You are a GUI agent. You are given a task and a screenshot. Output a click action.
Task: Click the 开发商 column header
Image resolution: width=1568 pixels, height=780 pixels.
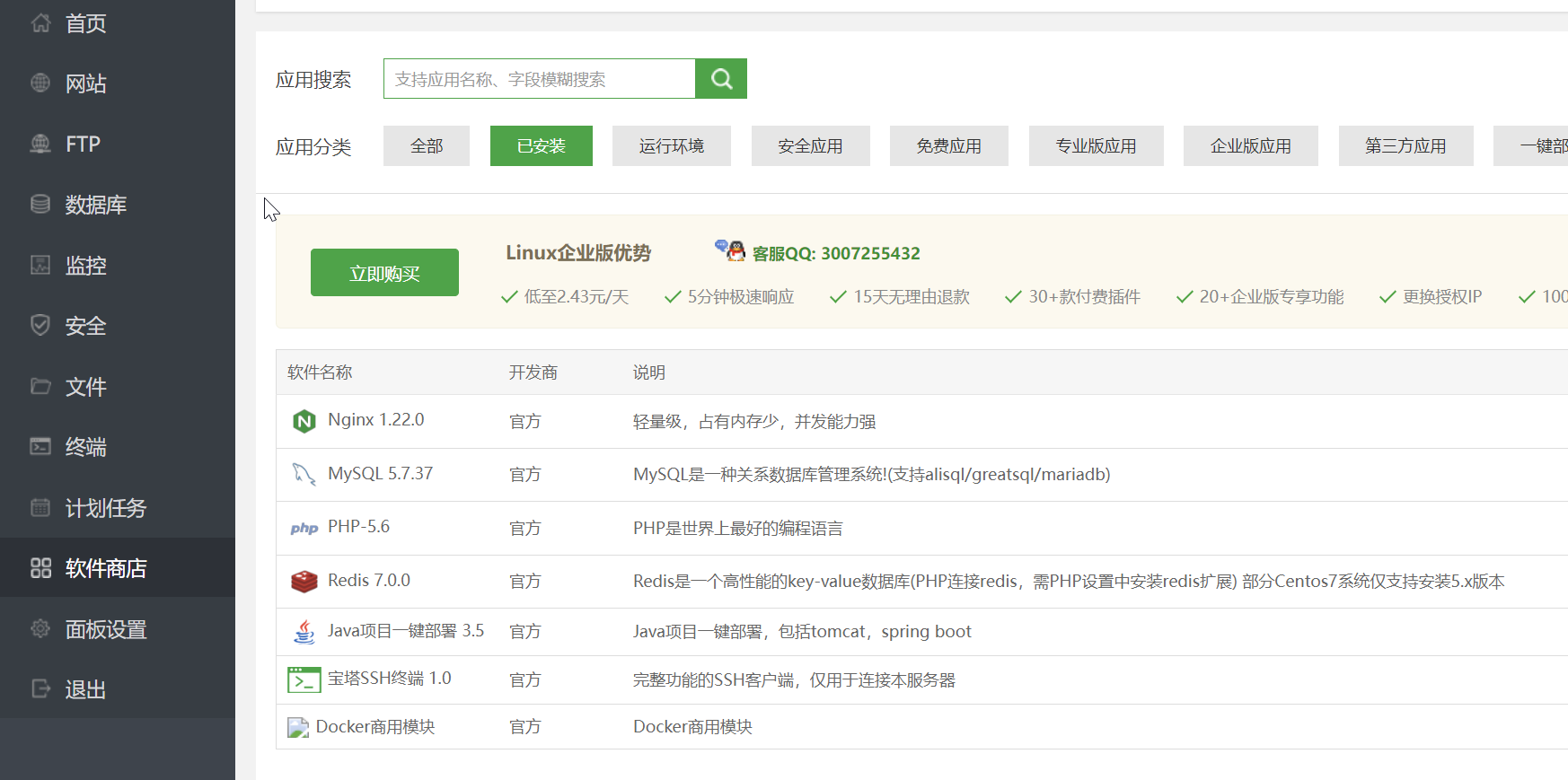[x=533, y=372]
